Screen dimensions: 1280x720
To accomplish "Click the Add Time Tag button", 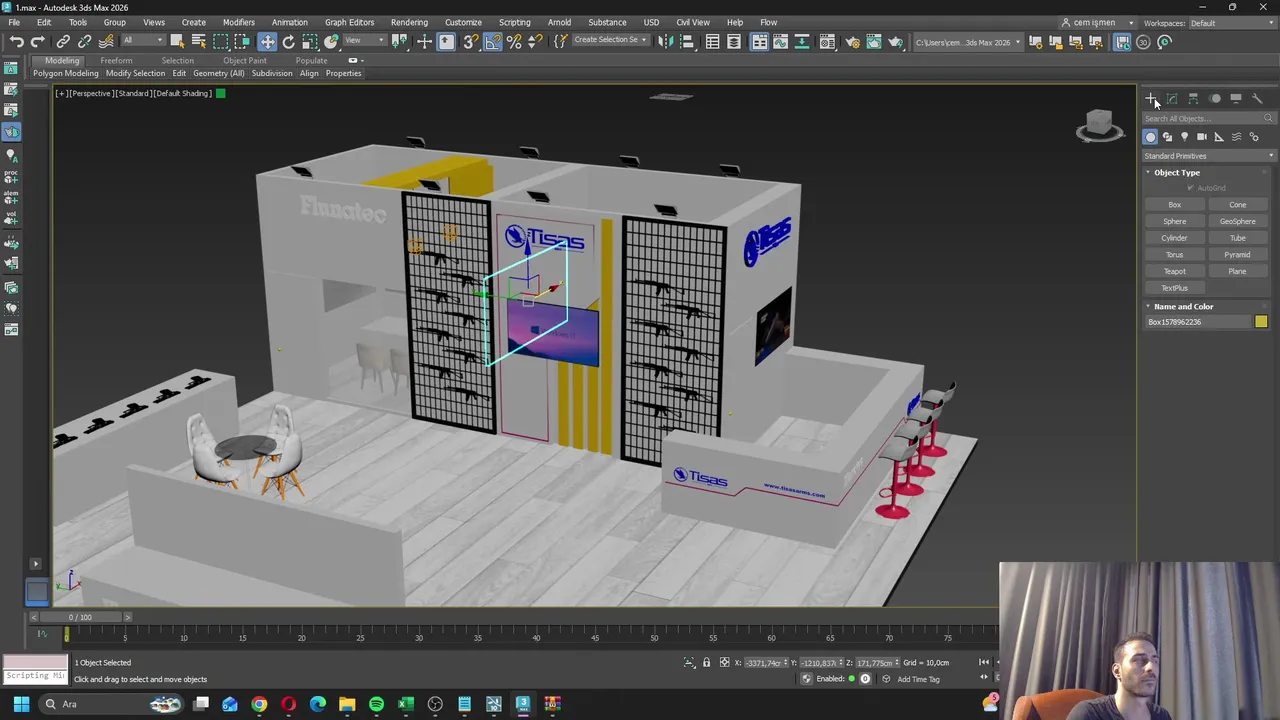I will (918, 679).
